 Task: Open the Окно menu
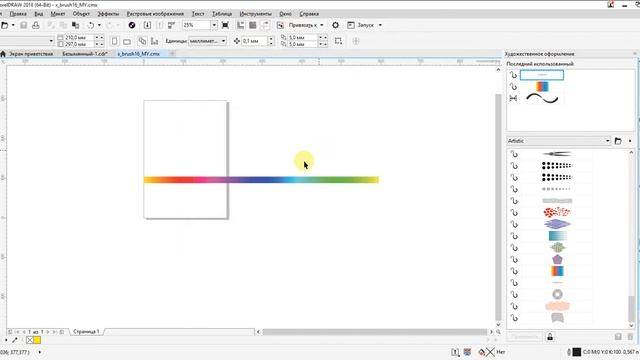(285, 13)
